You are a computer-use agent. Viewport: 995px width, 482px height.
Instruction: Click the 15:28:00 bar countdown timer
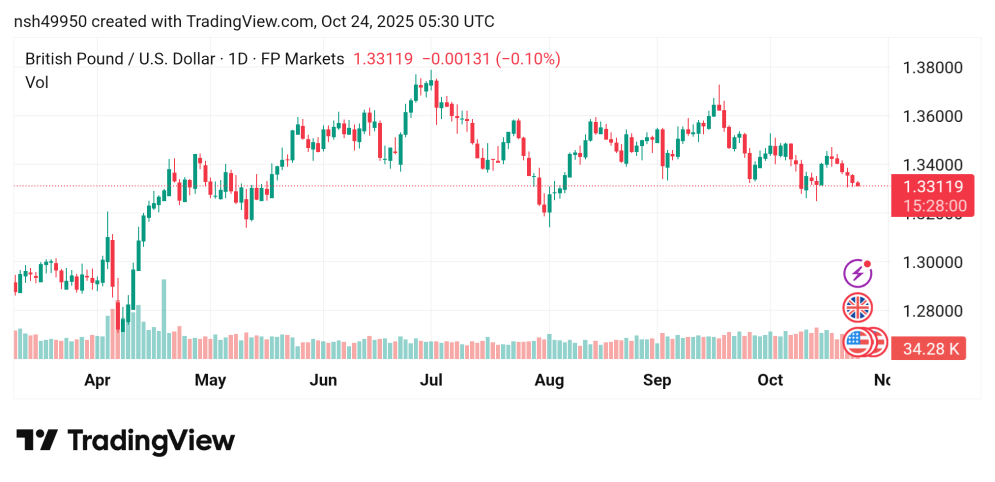point(932,206)
